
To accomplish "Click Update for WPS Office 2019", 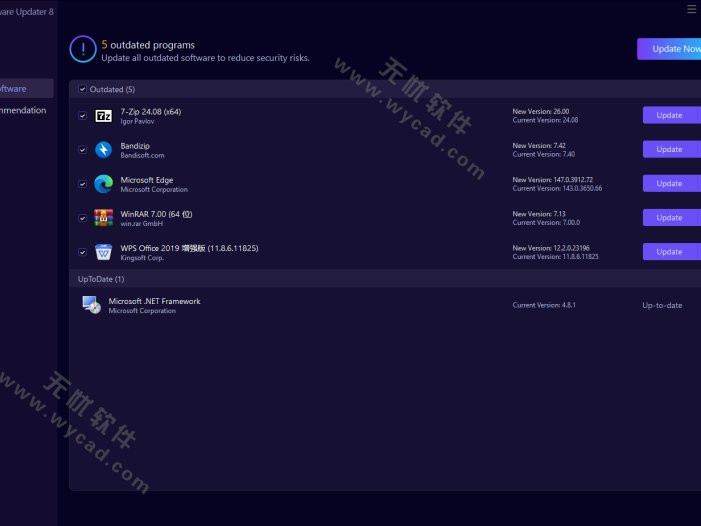I will [672, 252].
